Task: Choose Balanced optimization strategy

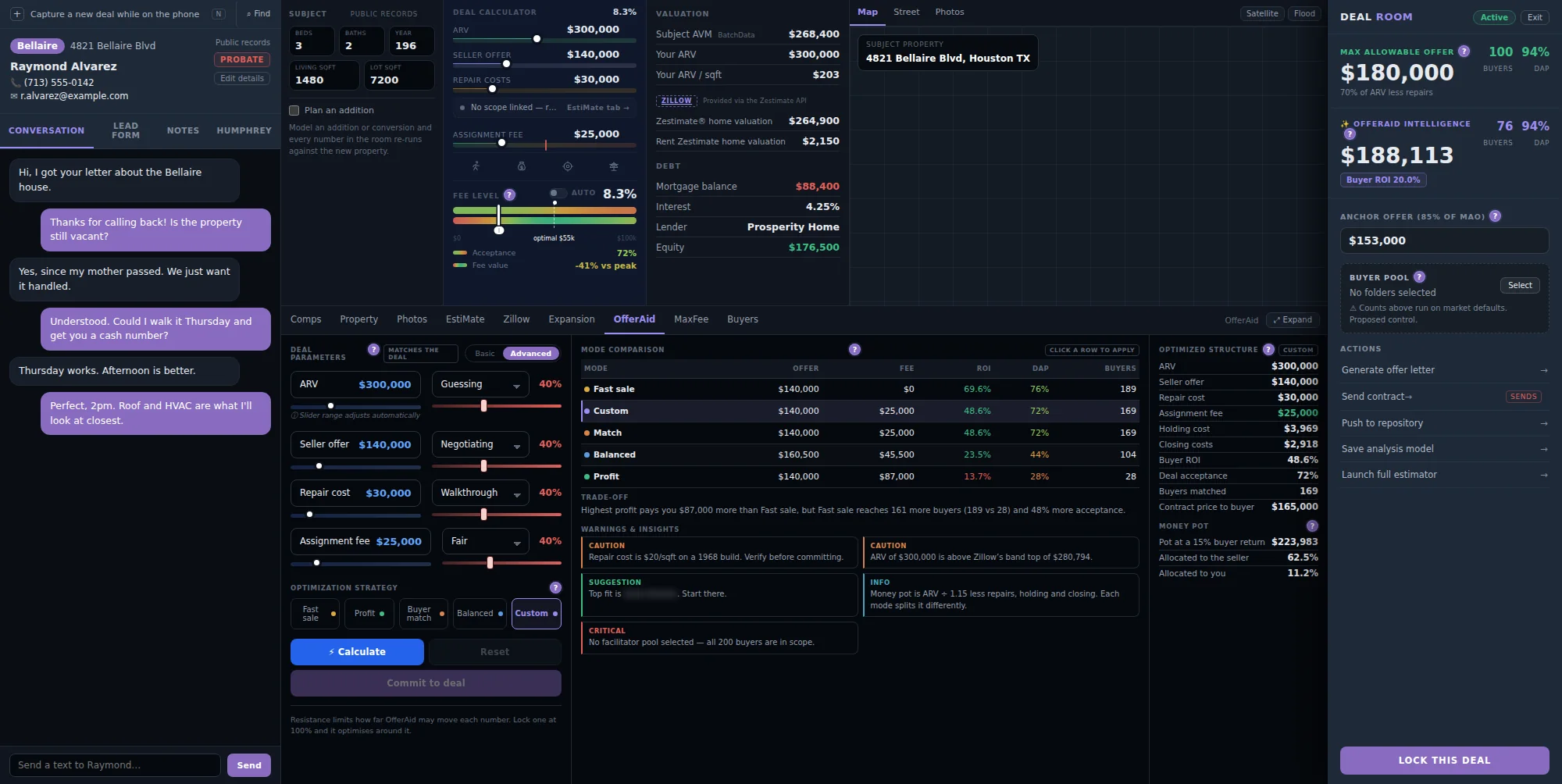Action: pos(480,614)
